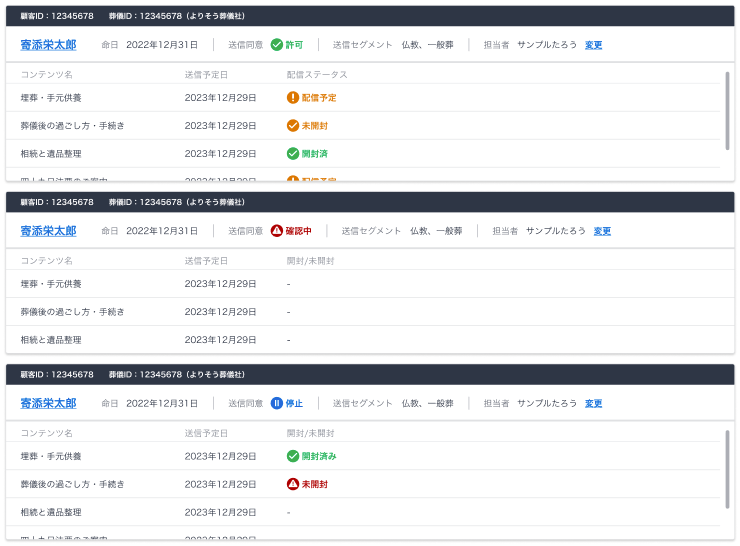Click red warning icon next to 確認中
This screenshot has height=546, width=740.
[277, 231]
